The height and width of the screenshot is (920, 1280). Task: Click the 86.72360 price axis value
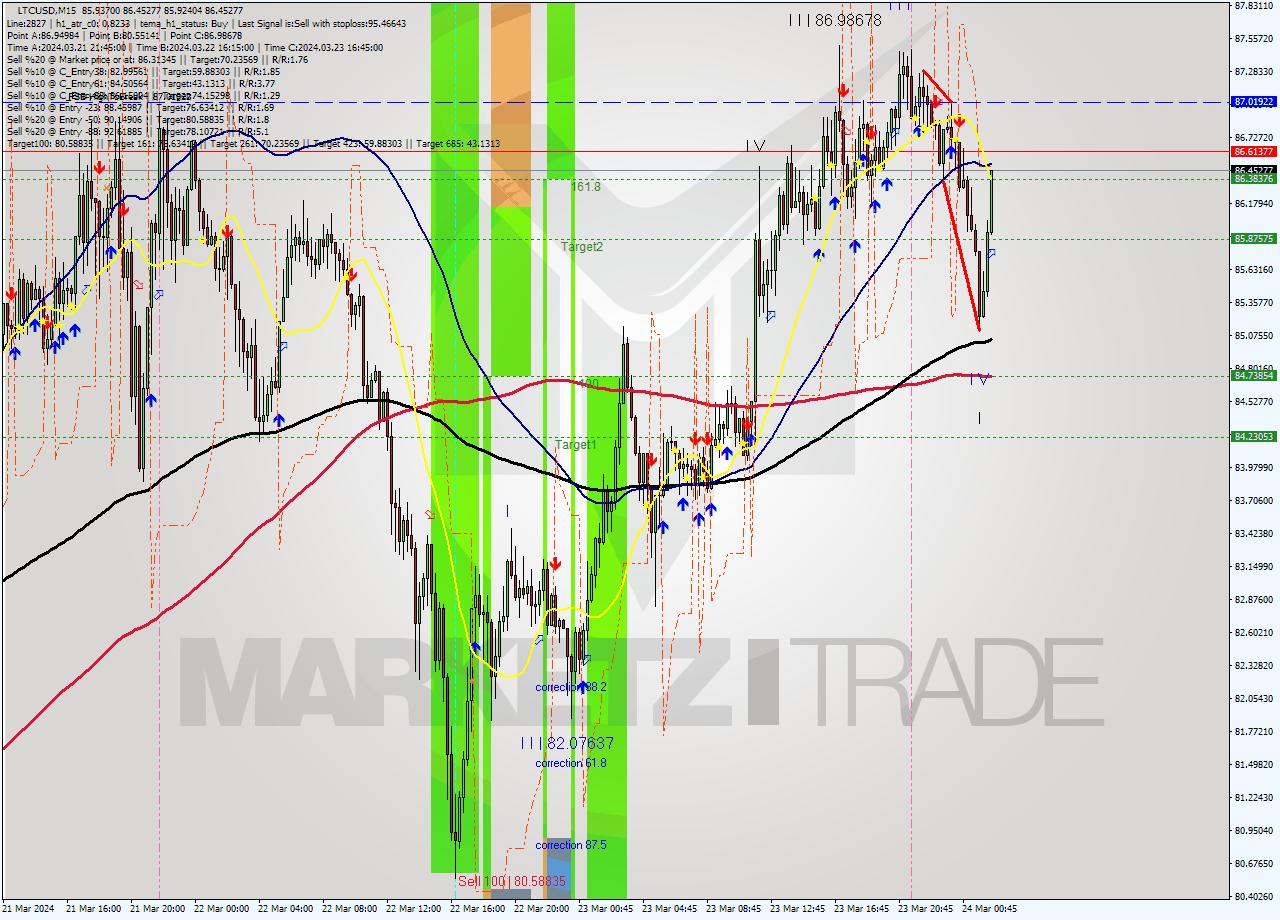click(x=1254, y=138)
